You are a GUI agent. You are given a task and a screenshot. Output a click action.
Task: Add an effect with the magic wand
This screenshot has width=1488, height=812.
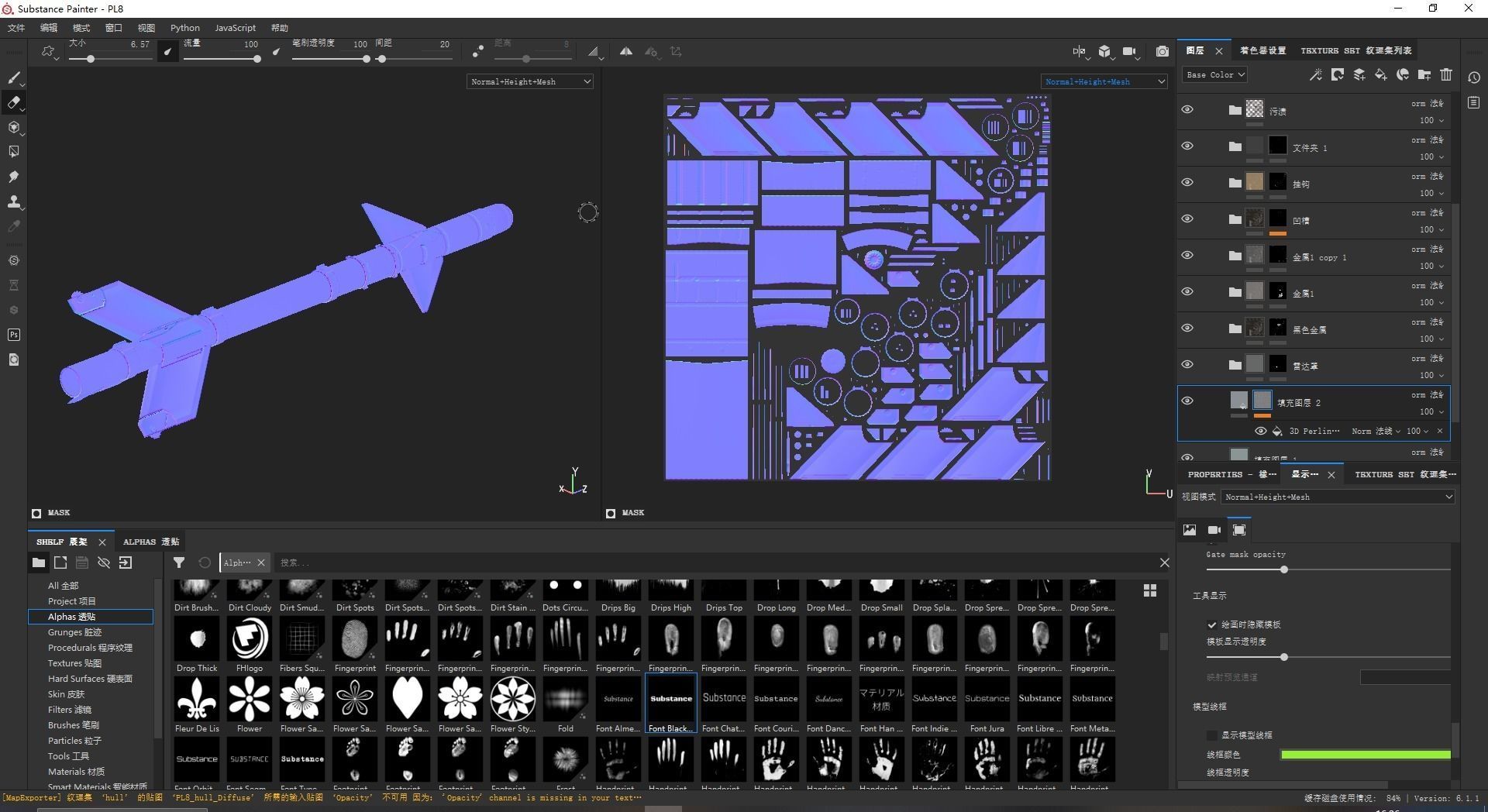pyautogui.click(x=1315, y=74)
